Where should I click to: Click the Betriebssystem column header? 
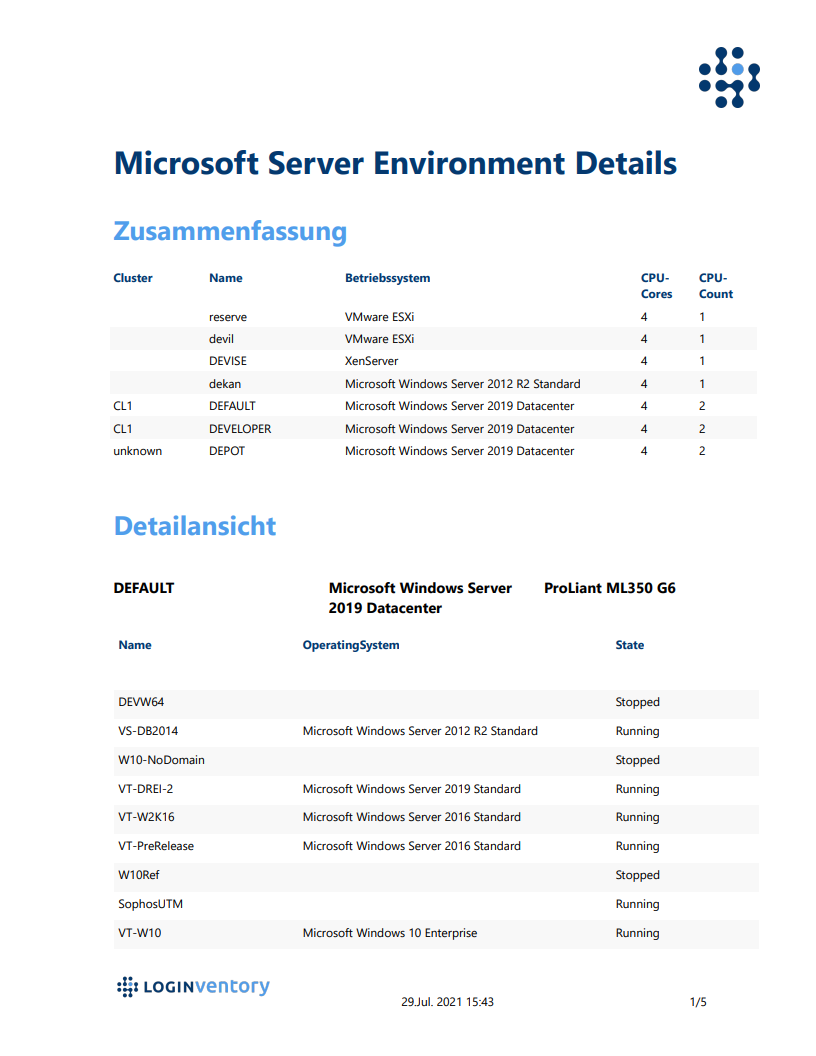387,278
